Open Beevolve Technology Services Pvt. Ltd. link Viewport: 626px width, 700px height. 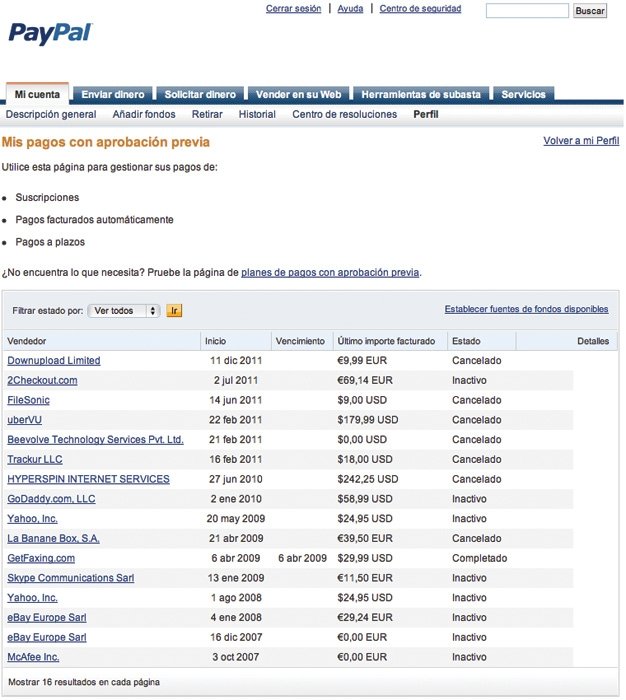95,440
